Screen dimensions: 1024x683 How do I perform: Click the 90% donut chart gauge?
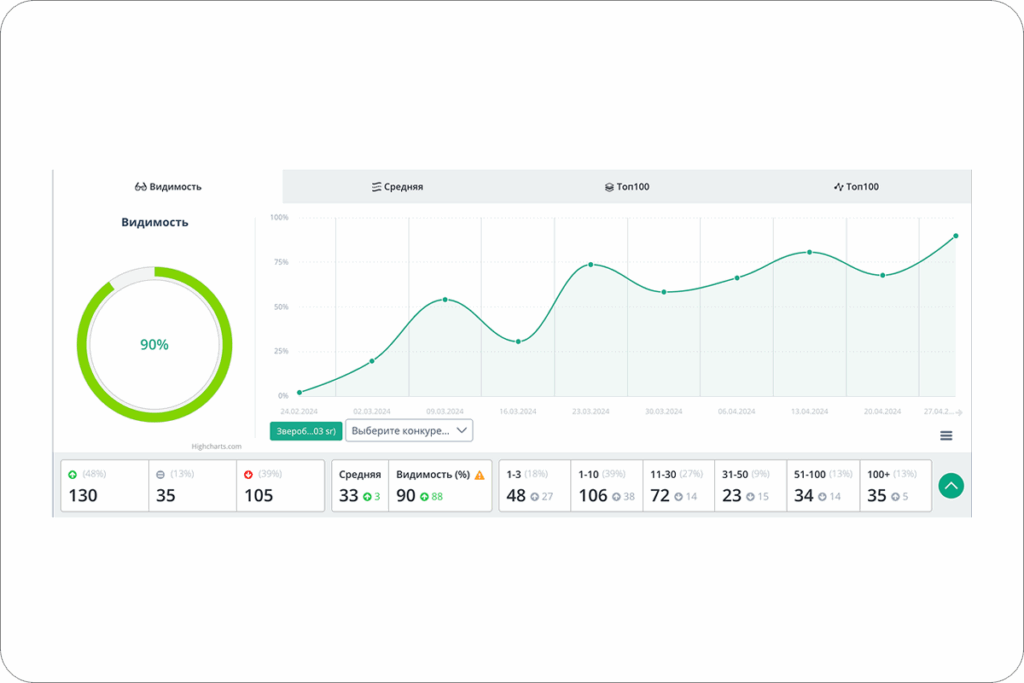[155, 344]
